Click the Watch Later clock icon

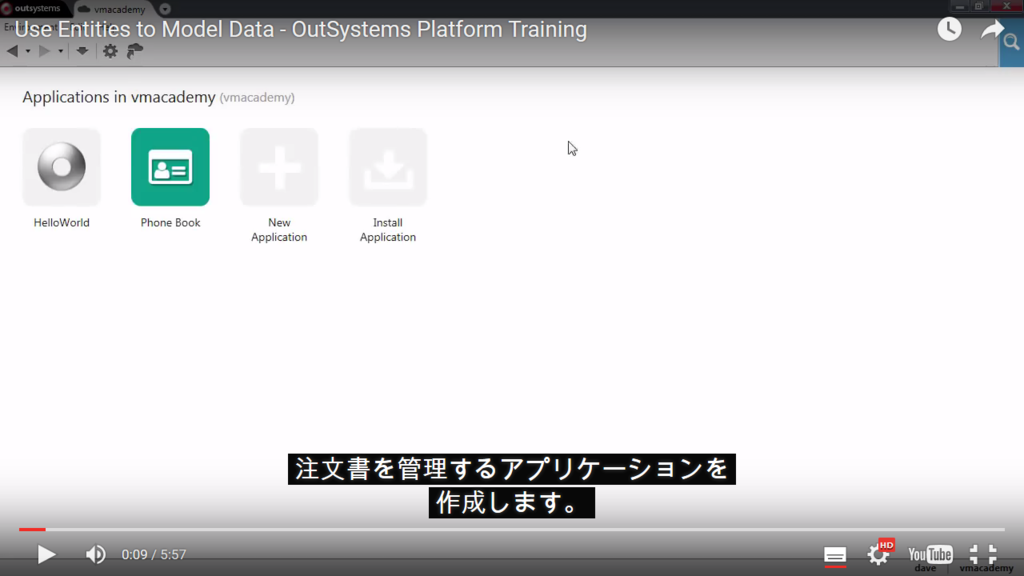pyautogui.click(x=949, y=29)
